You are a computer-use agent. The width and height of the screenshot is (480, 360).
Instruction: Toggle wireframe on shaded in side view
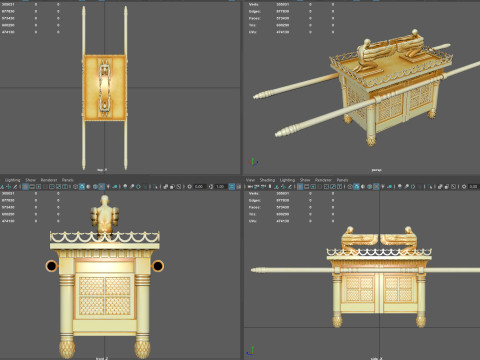click(370, 187)
